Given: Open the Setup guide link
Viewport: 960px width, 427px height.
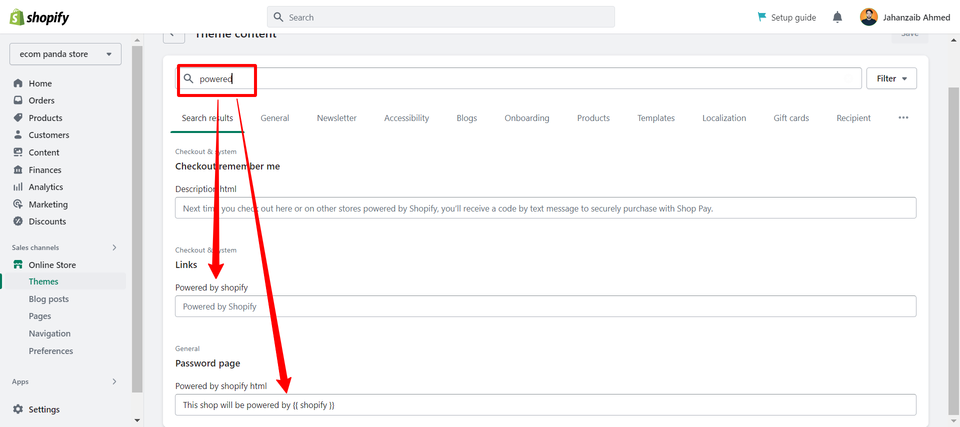Looking at the screenshot, I should (787, 17).
